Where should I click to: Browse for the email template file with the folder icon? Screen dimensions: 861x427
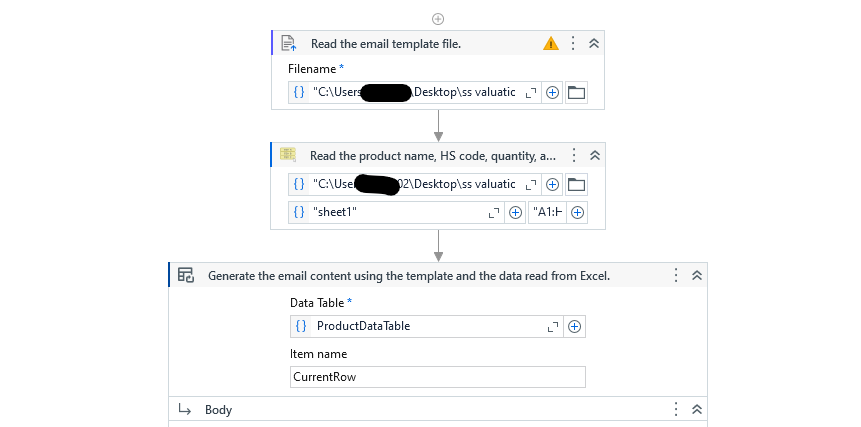click(576, 93)
